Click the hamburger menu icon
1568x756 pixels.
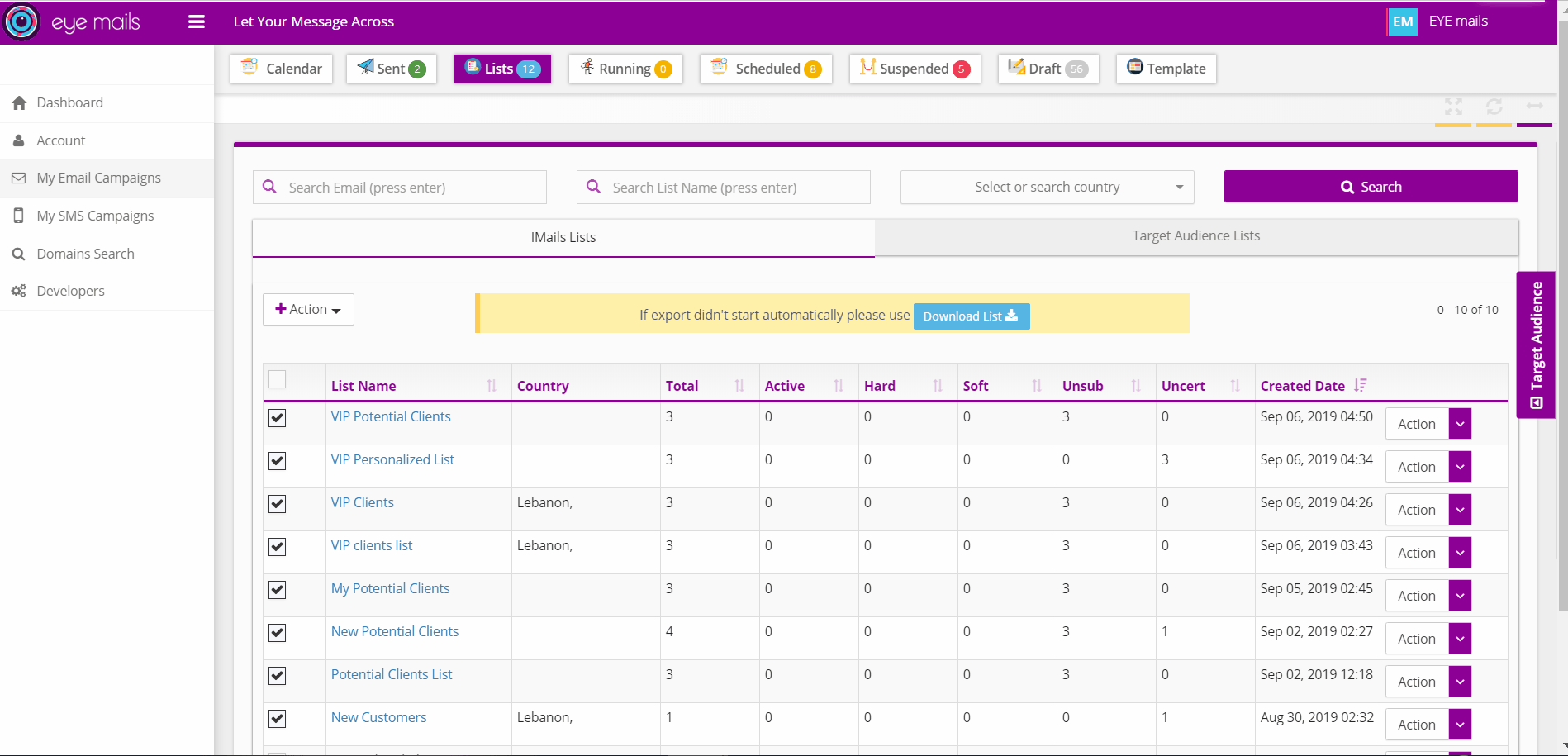click(x=197, y=21)
